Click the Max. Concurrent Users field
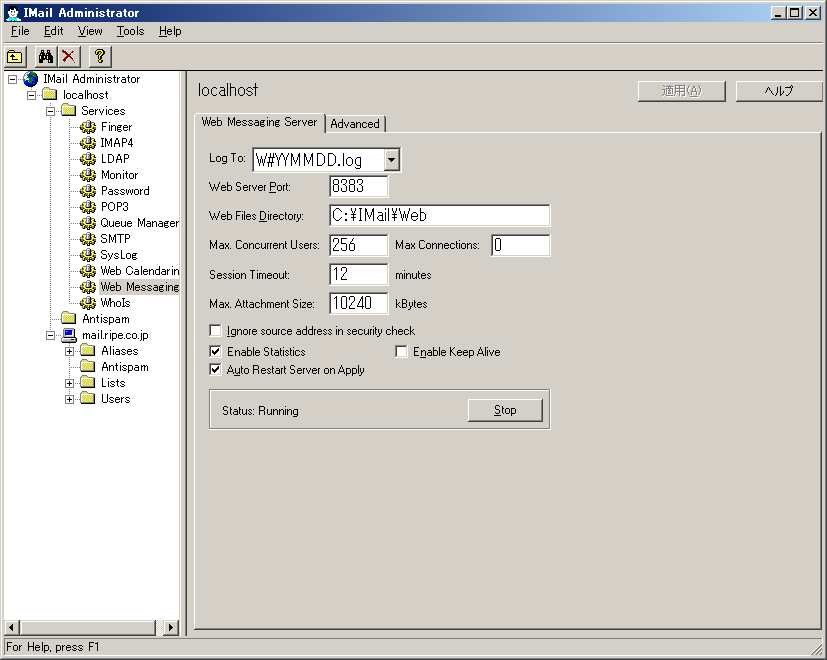This screenshot has height=660, width=827. [x=359, y=245]
